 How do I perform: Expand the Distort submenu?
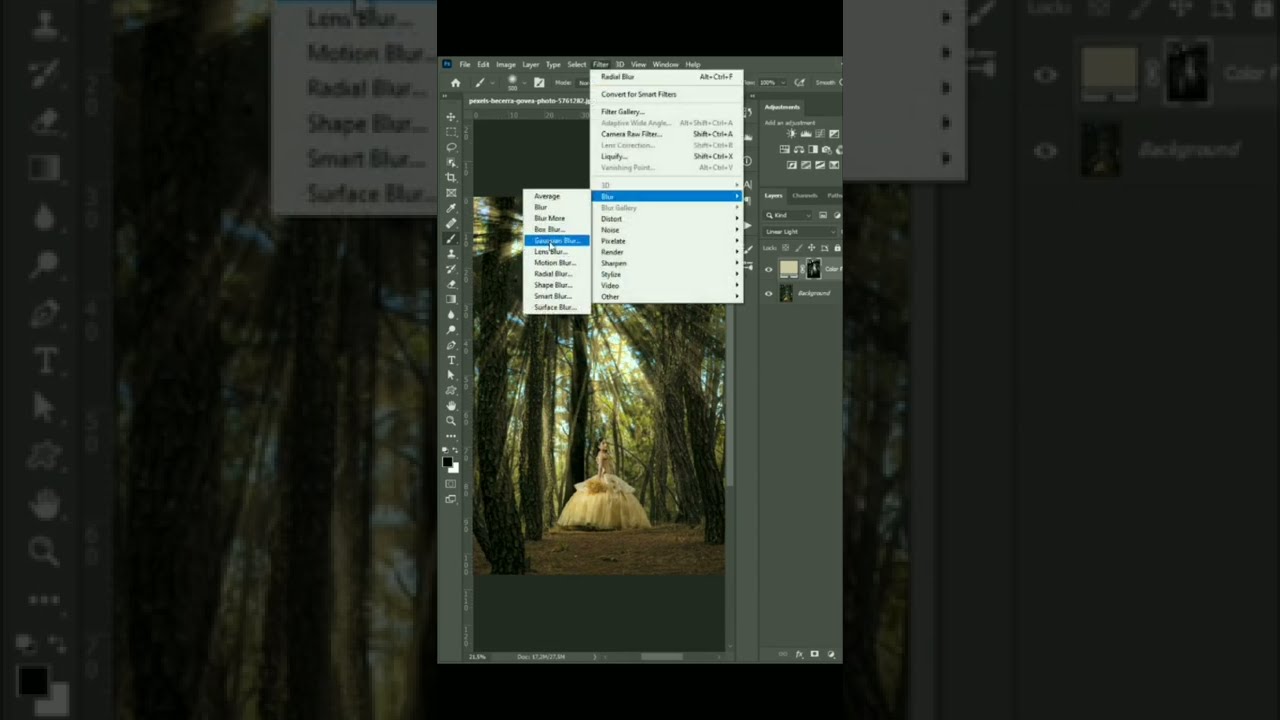(667, 219)
